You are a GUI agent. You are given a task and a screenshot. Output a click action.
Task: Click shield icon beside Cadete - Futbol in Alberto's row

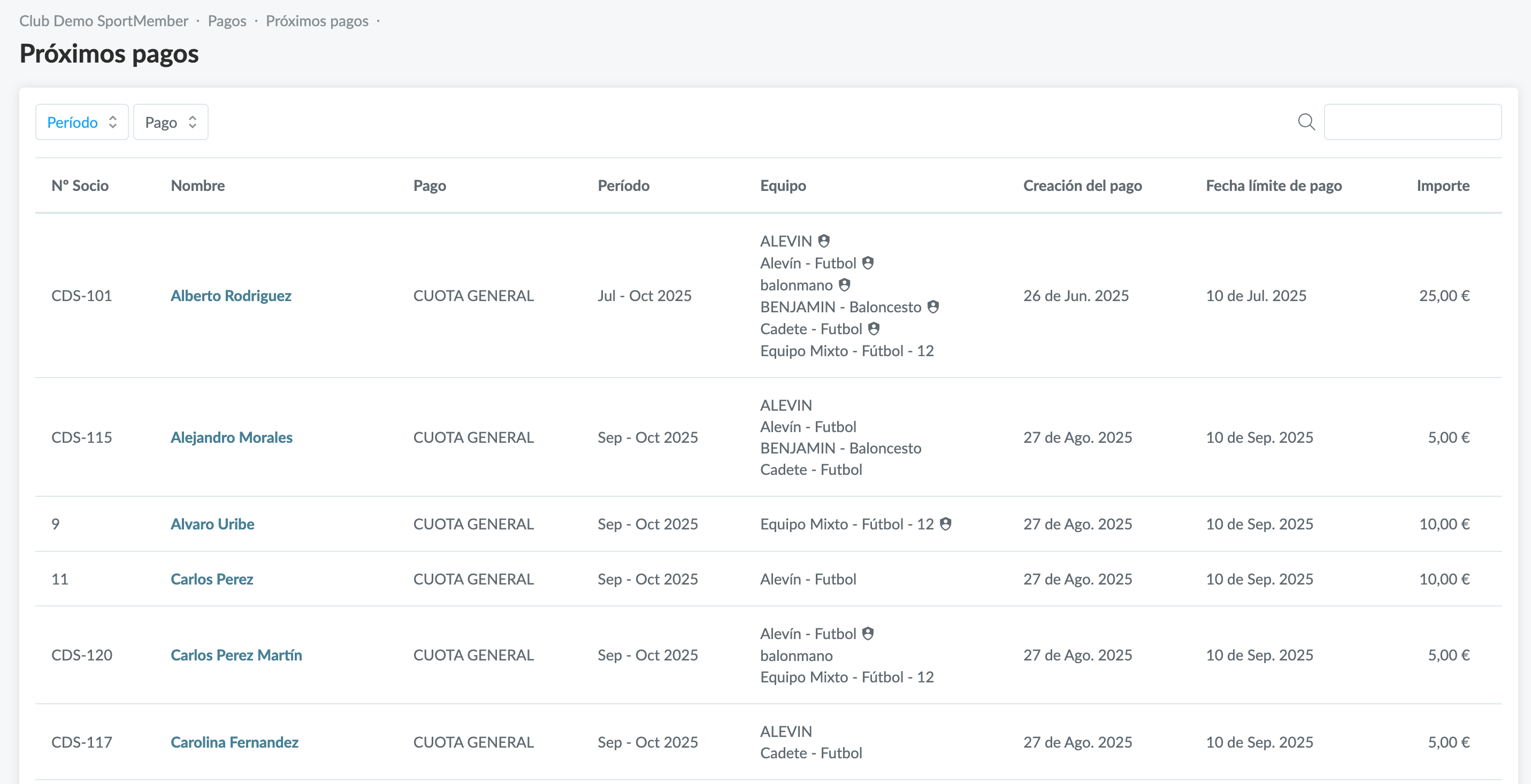874,329
